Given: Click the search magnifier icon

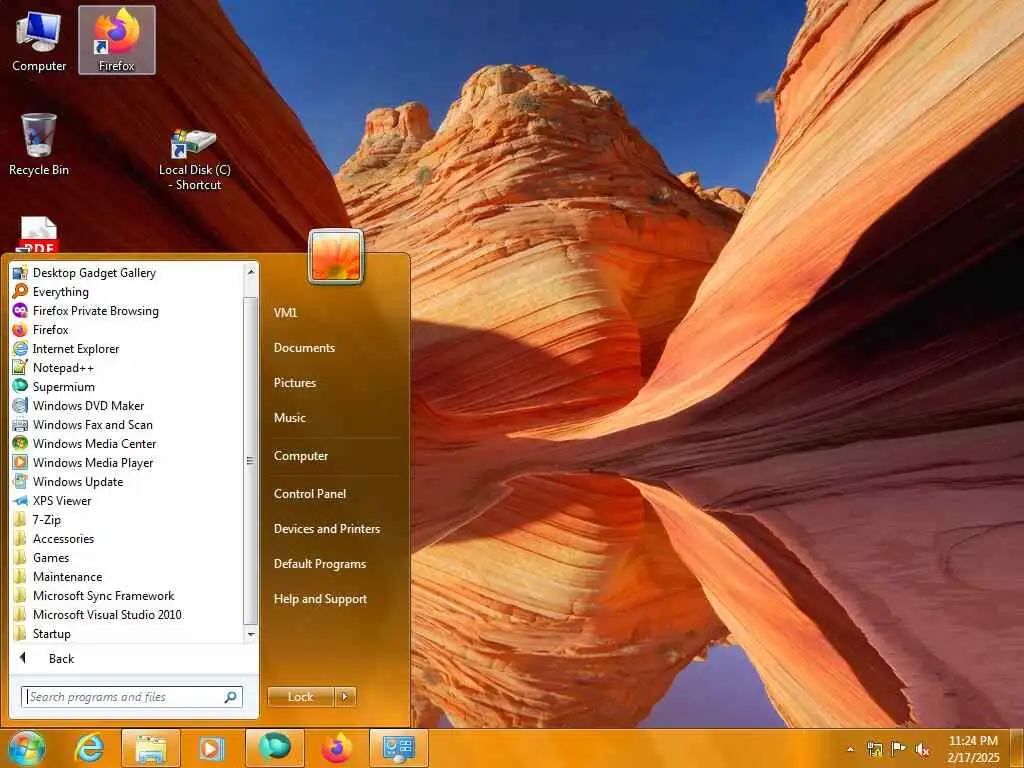Looking at the screenshot, I should [x=231, y=697].
